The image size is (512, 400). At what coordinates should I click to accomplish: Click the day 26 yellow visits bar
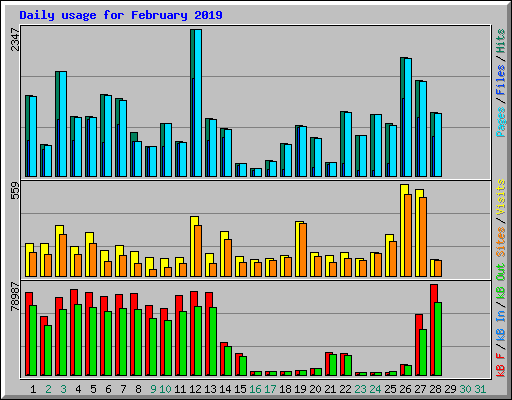pos(402,230)
